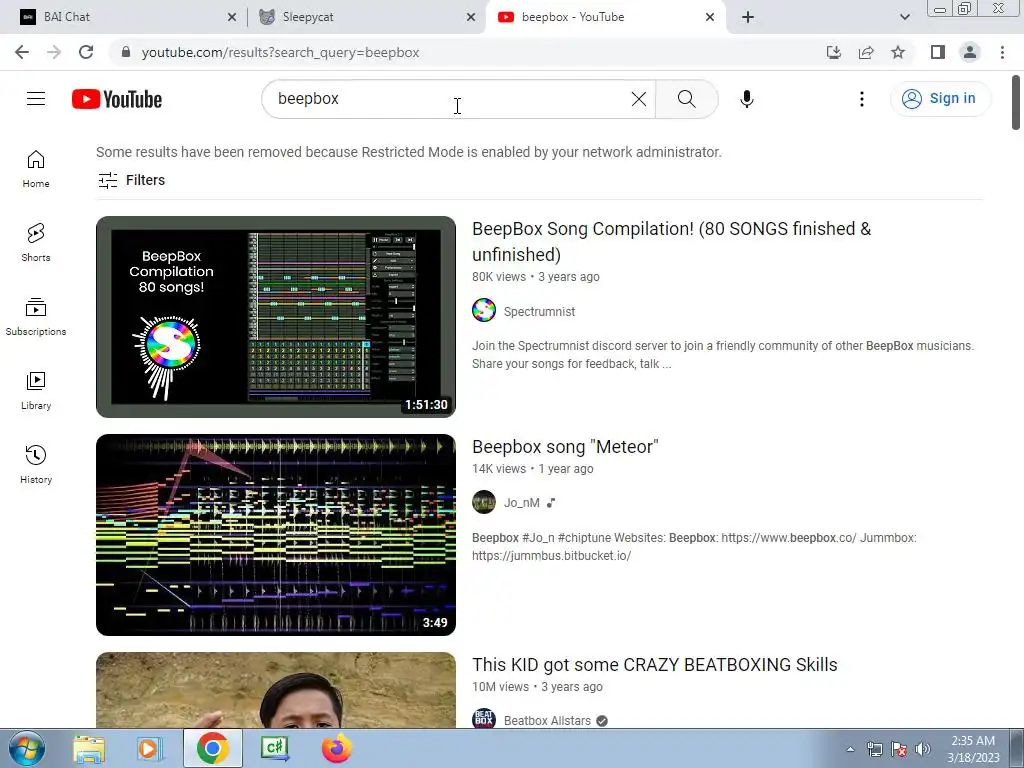The image size is (1024, 768).
Task: Open 'Beepbox song "Meteor"' title link
Action: click(x=565, y=447)
